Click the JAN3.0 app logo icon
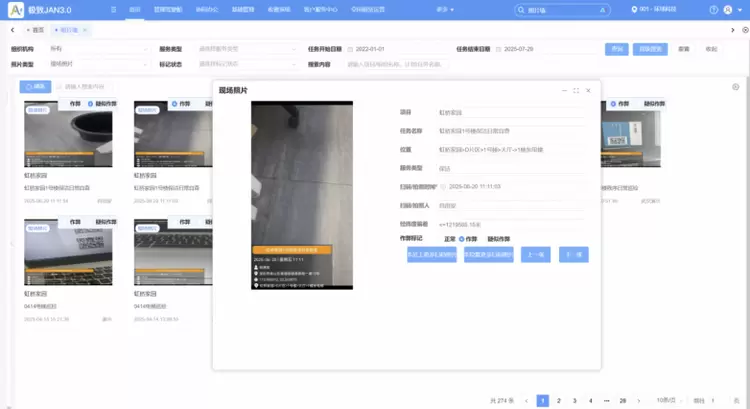750x409 pixels. click(x=14, y=9)
